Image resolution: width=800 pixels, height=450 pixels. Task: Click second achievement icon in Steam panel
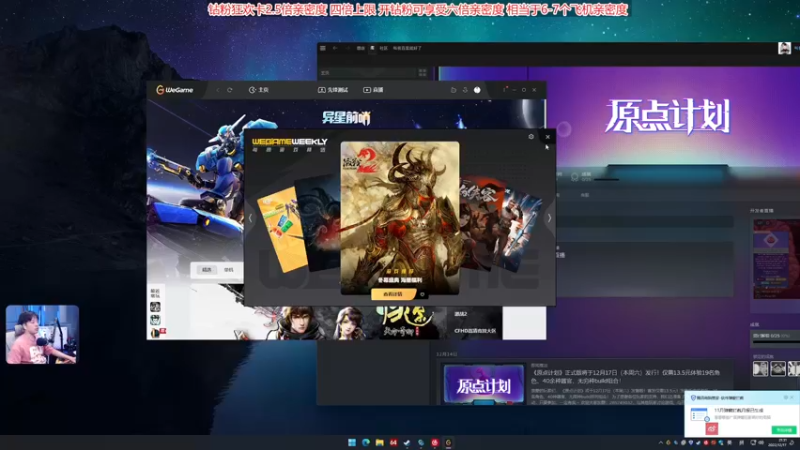[x=778, y=368]
